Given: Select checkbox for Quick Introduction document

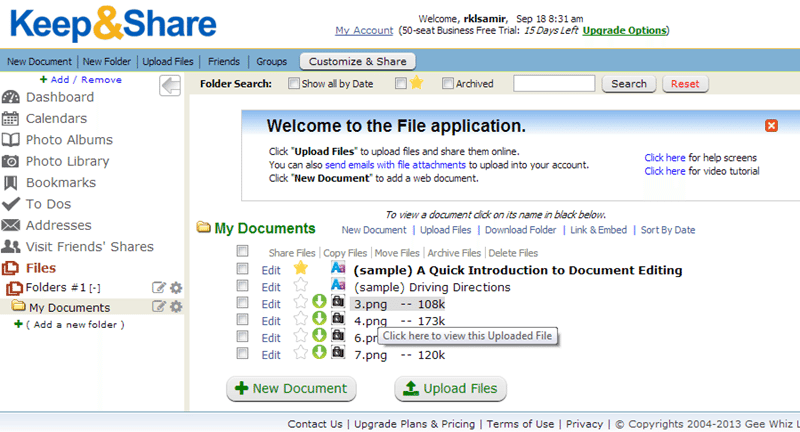Looking at the screenshot, I should coord(242,269).
